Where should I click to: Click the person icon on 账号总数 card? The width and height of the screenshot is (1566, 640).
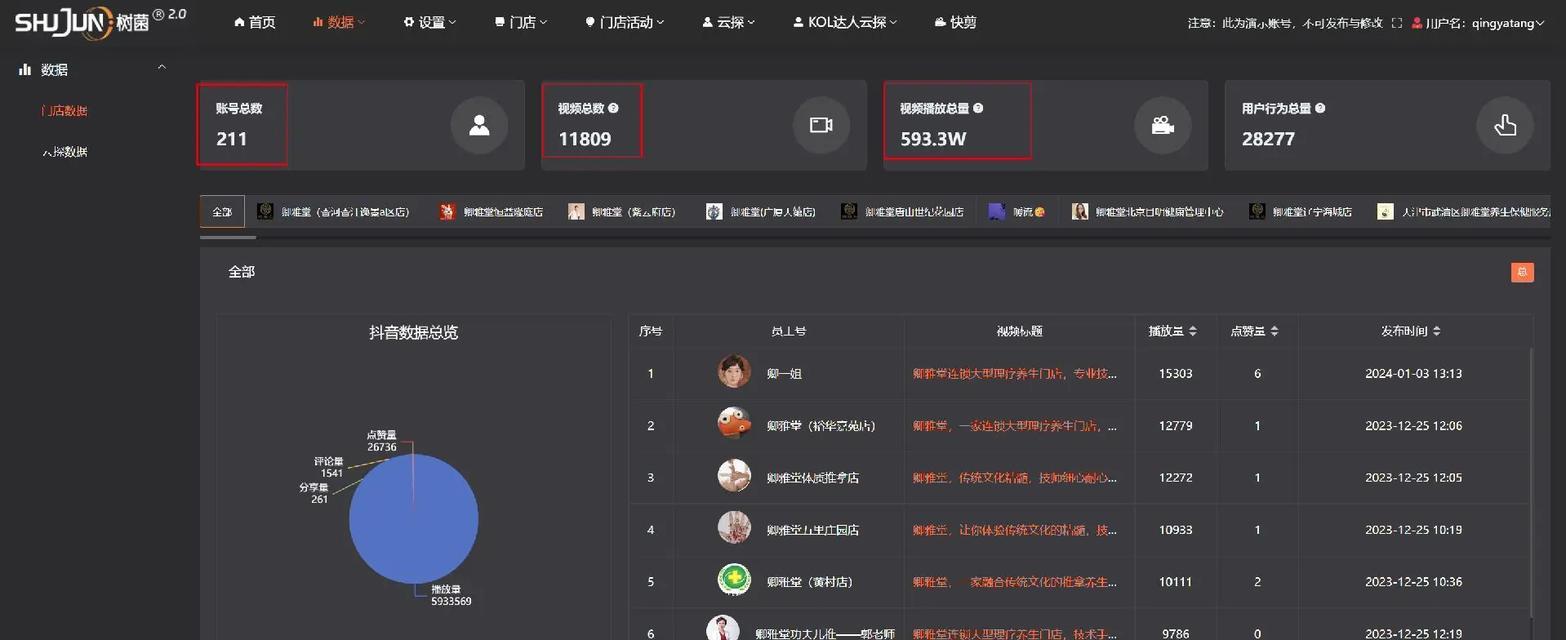pos(479,125)
